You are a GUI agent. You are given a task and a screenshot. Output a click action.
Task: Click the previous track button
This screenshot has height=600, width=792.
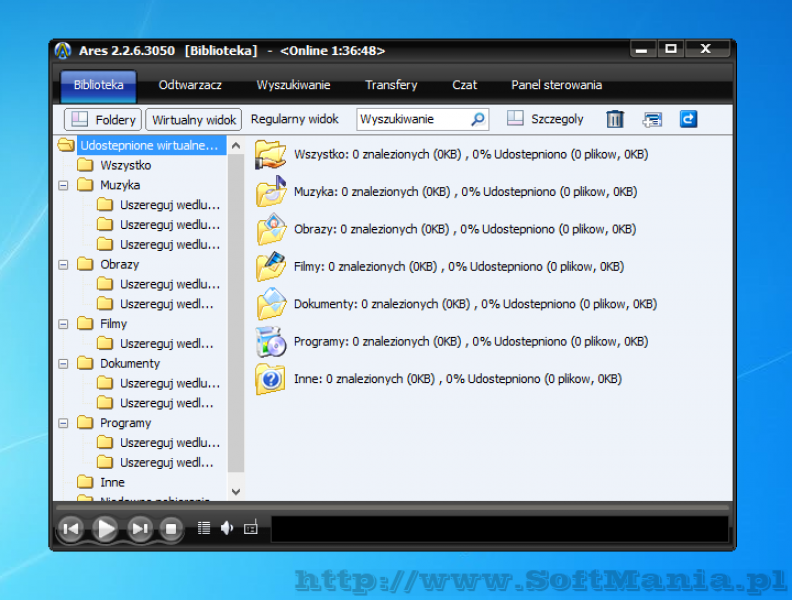pyautogui.click(x=71, y=529)
